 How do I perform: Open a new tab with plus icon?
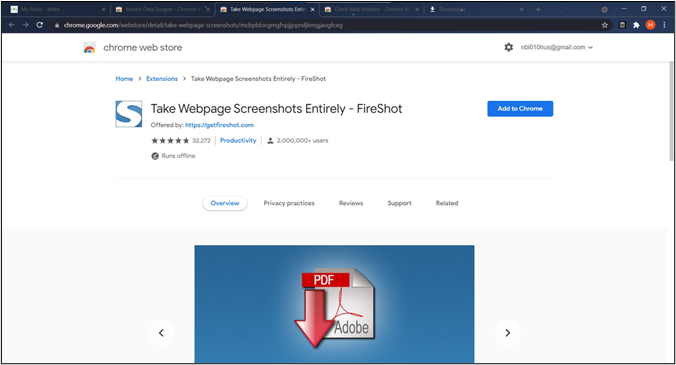538,9
